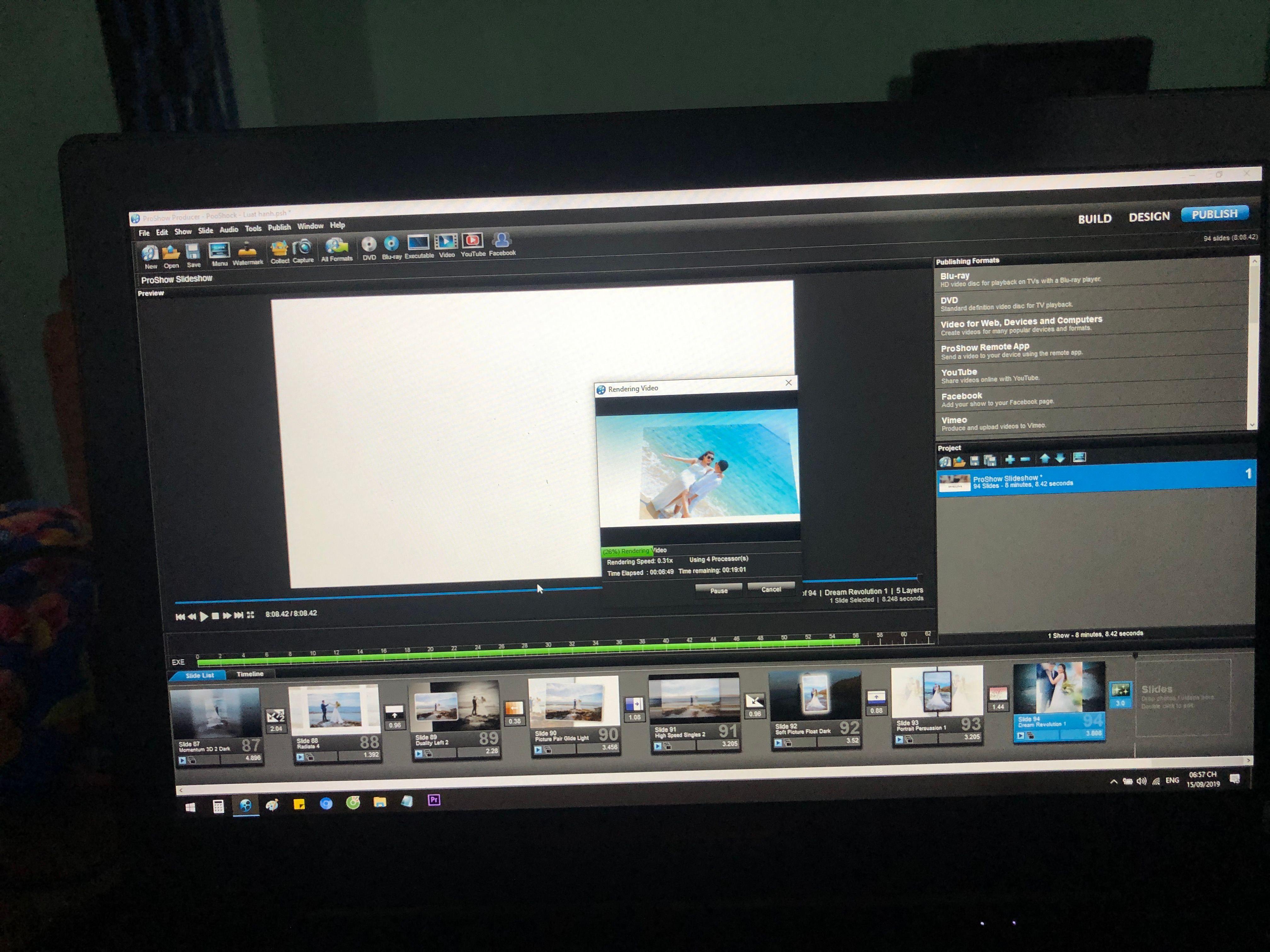Image resolution: width=1270 pixels, height=952 pixels.
Task: Open the File menu
Action: [144, 233]
